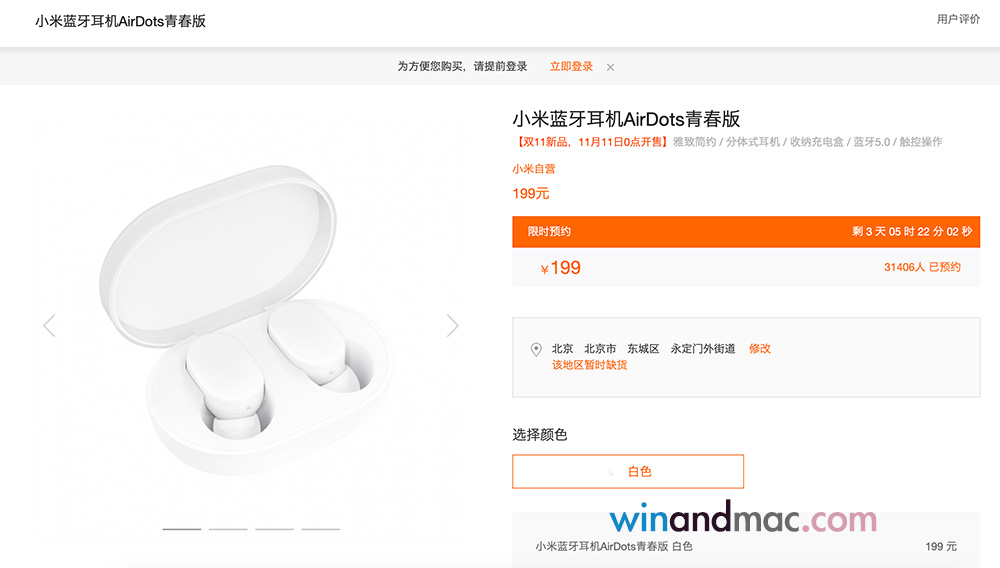Open the 用户评价 tab
Viewport: 1000px width, 568px height.
[958, 19]
